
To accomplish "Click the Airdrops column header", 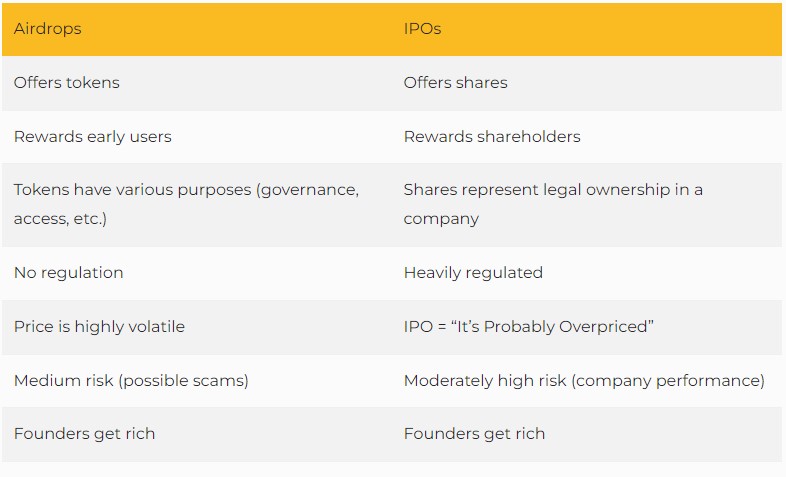I will tap(48, 28).
